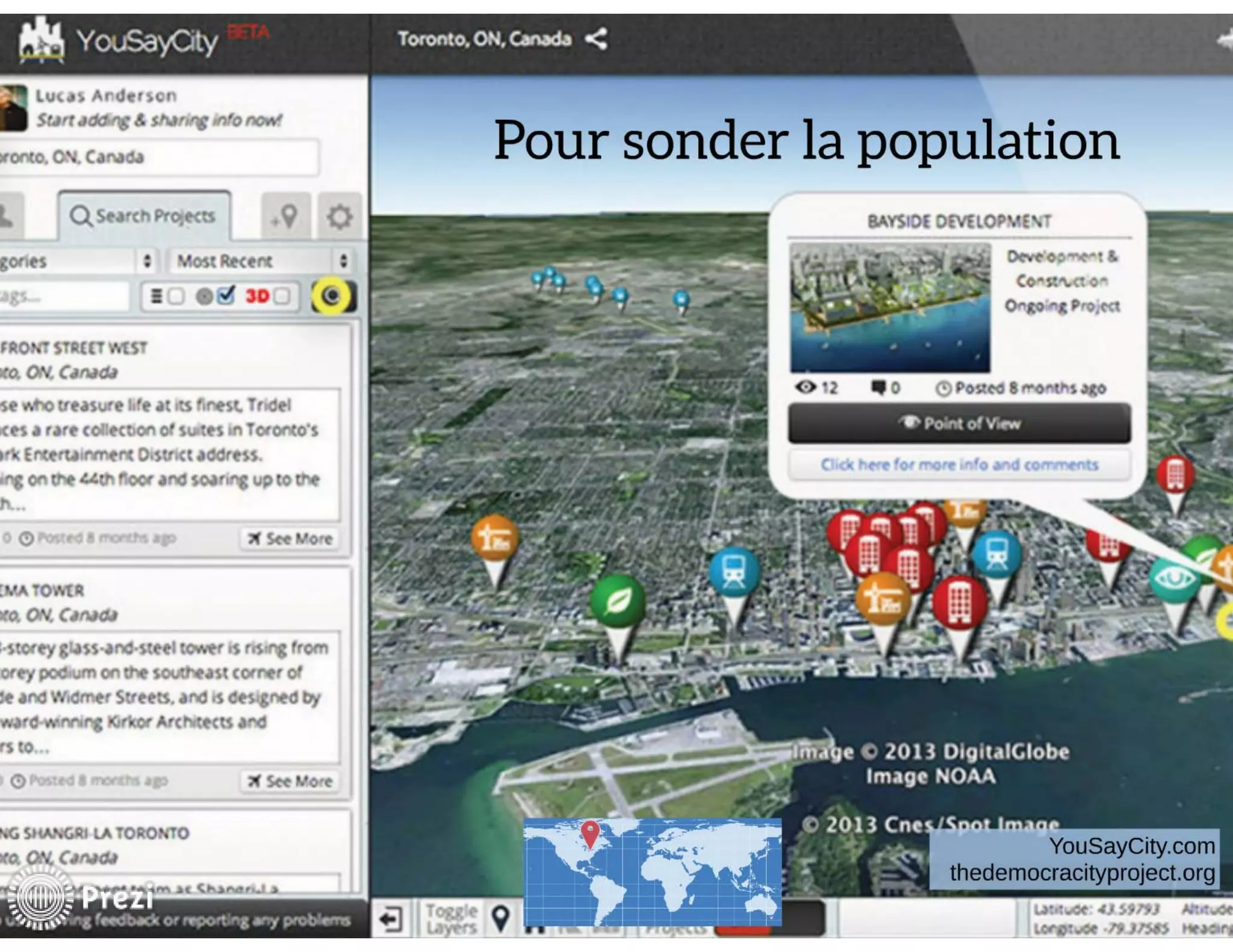Click the tags filter field
The image size is (1233, 952).
click(x=63, y=296)
